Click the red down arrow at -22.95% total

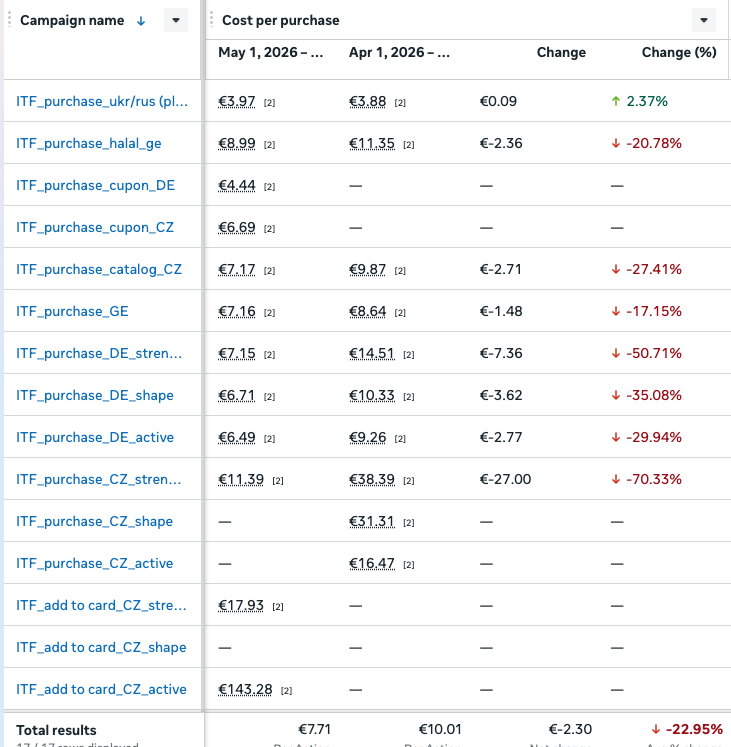pyautogui.click(x=656, y=729)
